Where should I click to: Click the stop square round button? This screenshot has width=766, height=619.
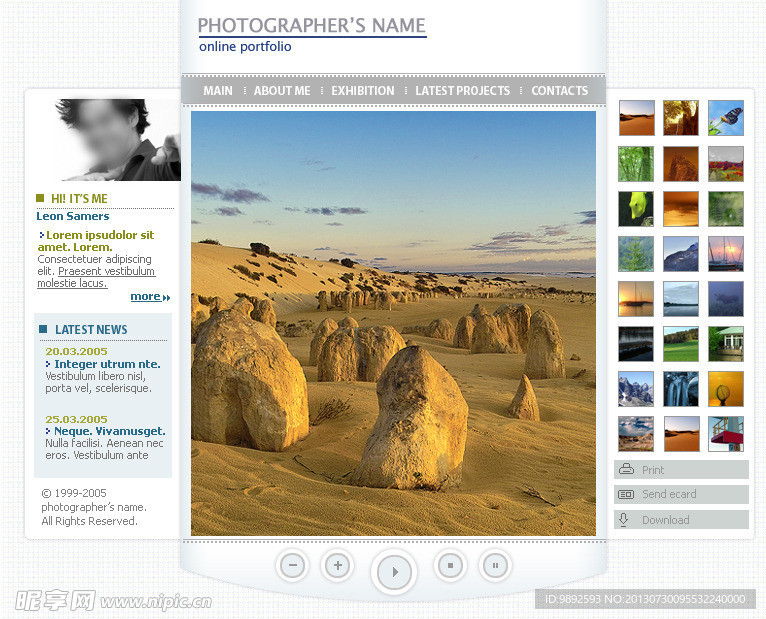(450, 565)
